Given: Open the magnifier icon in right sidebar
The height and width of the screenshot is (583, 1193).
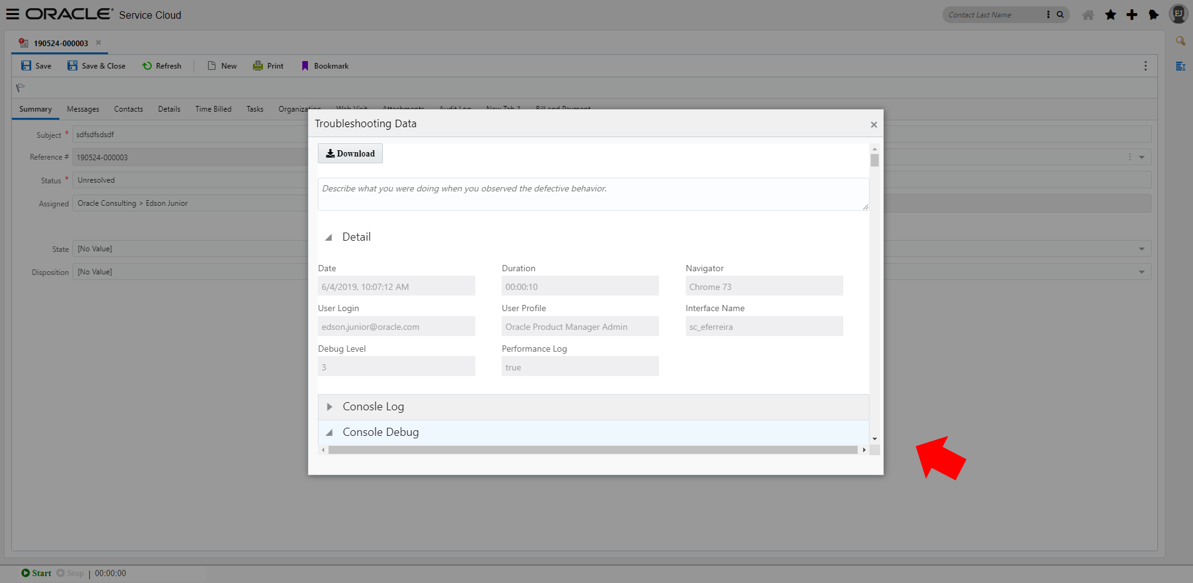Looking at the screenshot, I should pyautogui.click(x=1181, y=41).
